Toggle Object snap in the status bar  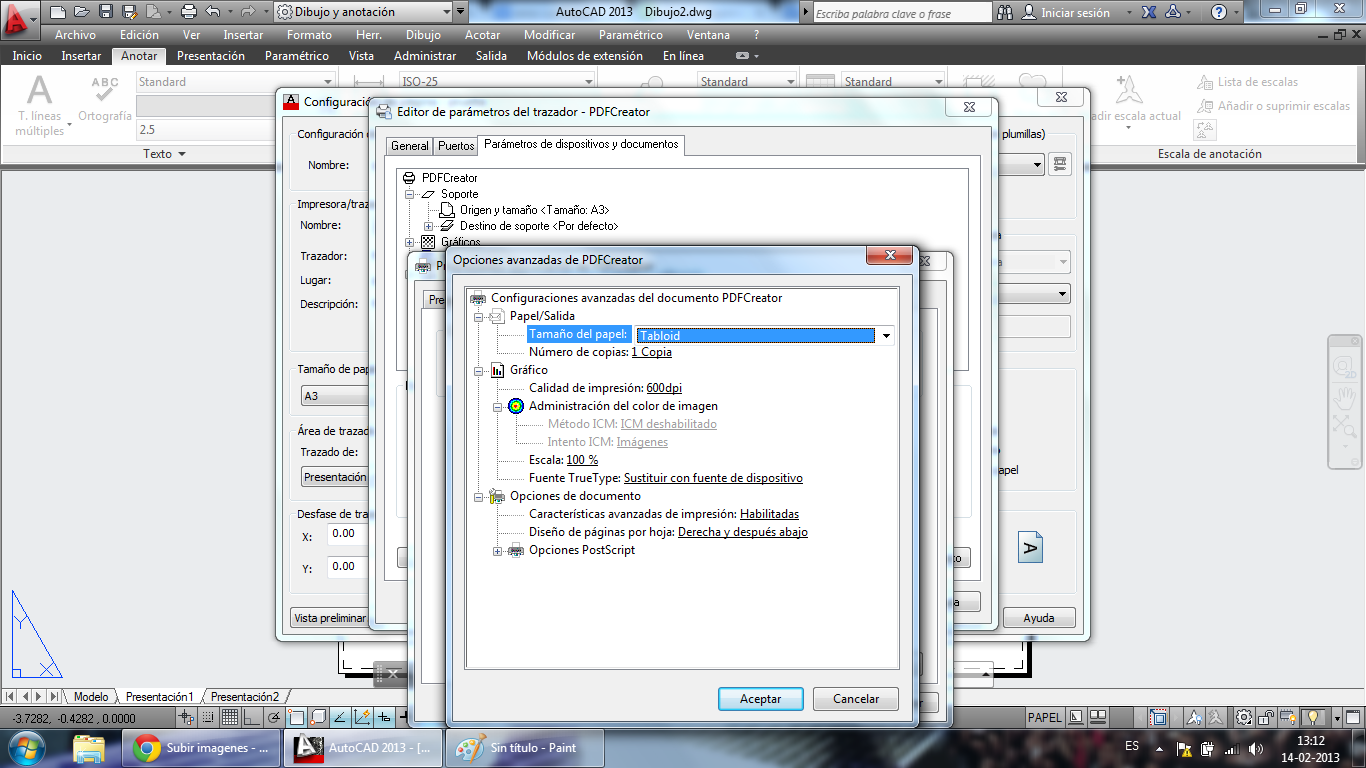click(x=296, y=717)
